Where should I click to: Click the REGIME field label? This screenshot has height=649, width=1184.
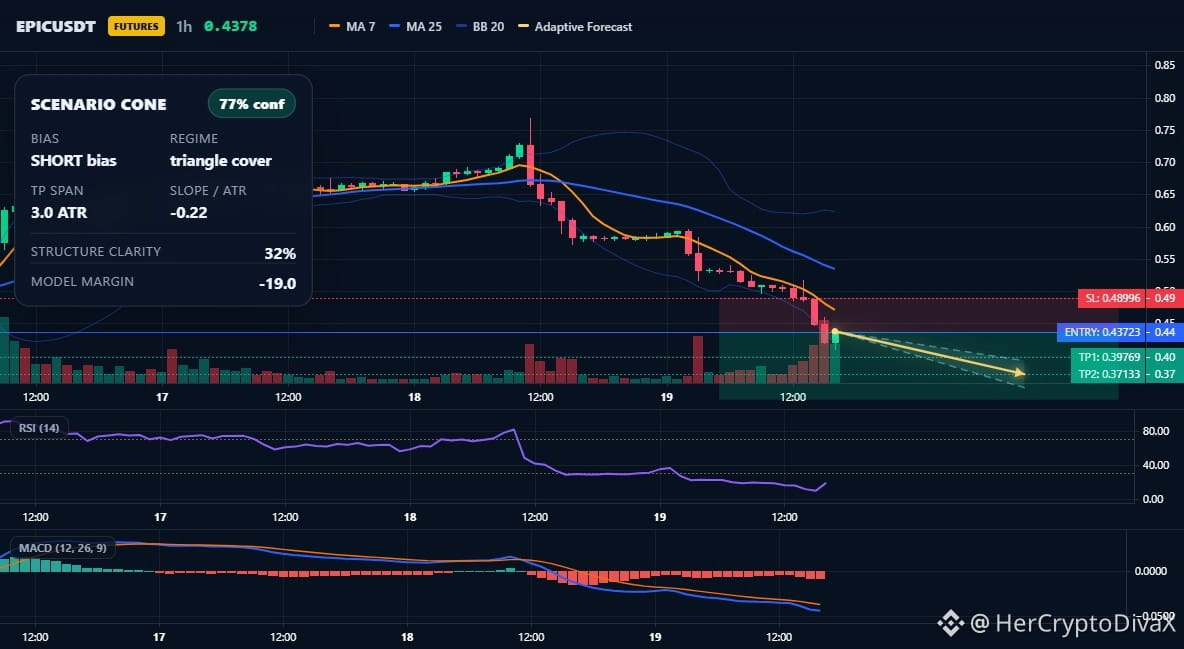[x=194, y=138]
